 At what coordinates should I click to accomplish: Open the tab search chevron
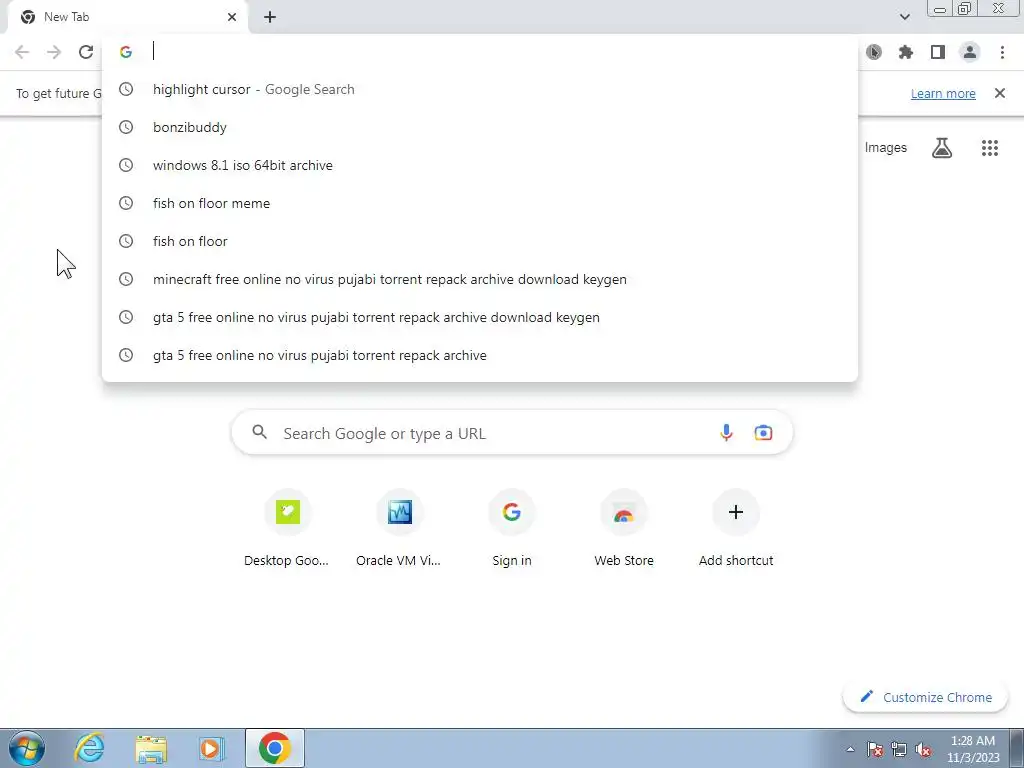pos(904,17)
